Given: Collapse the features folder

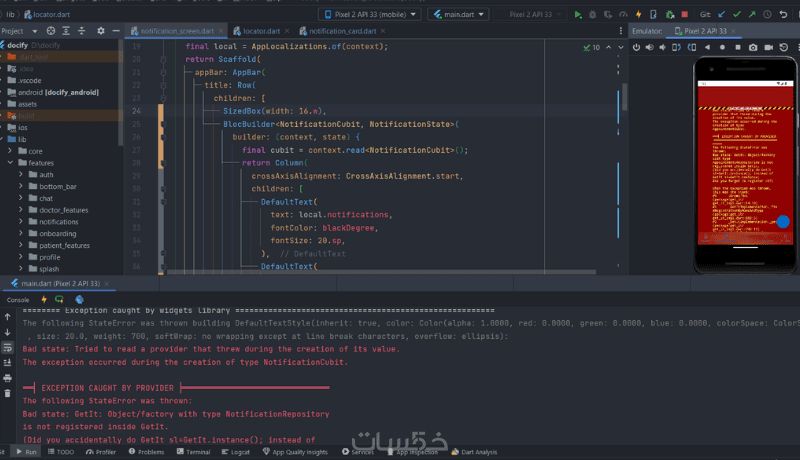Looking at the screenshot, I should (10, 163).
